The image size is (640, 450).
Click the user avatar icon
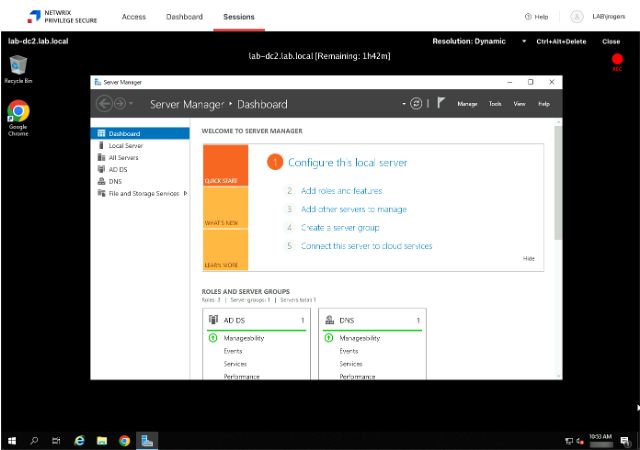pyautogui.click(x=577, y=17)
